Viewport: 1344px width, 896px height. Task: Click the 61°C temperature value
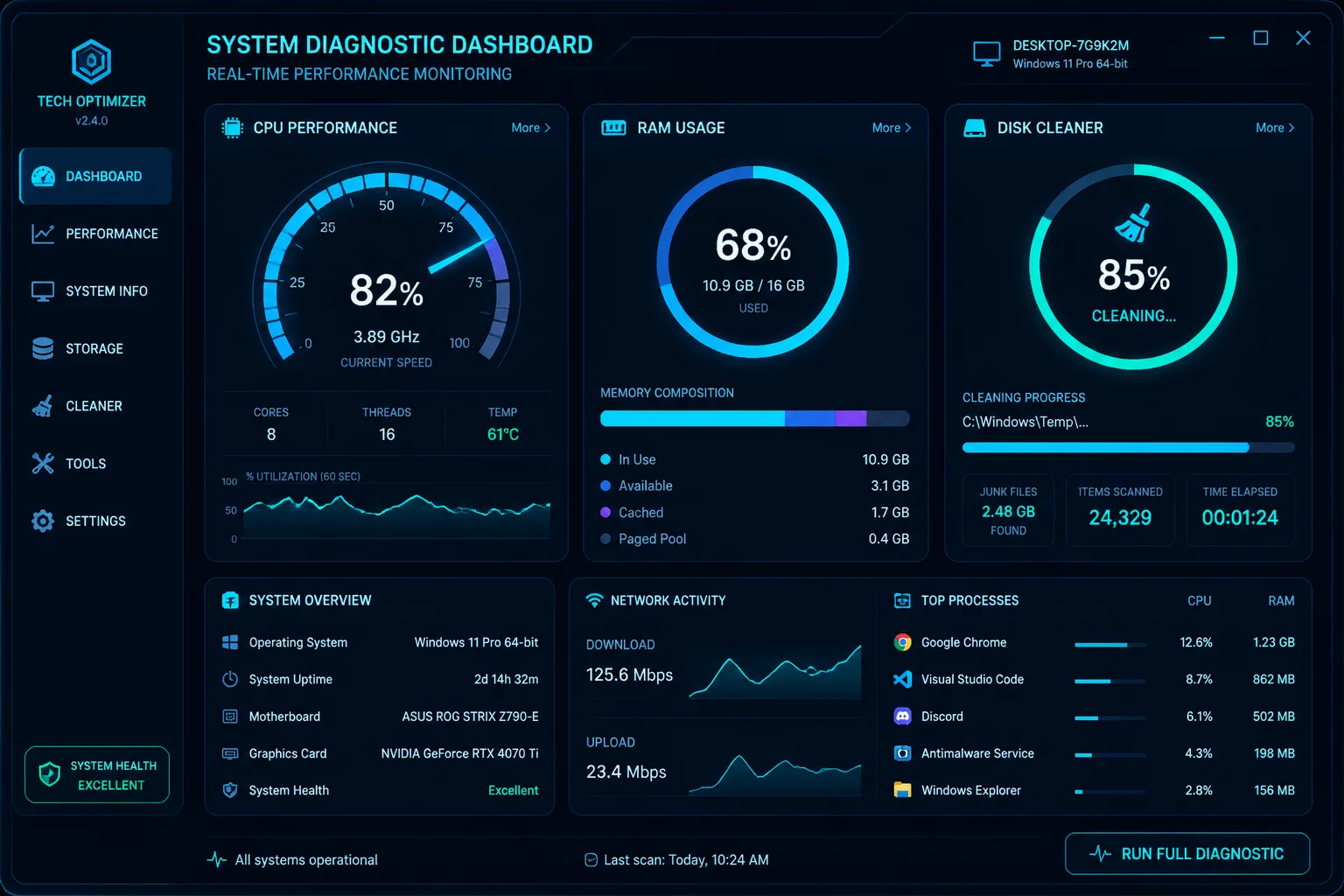tap(503, 434)
